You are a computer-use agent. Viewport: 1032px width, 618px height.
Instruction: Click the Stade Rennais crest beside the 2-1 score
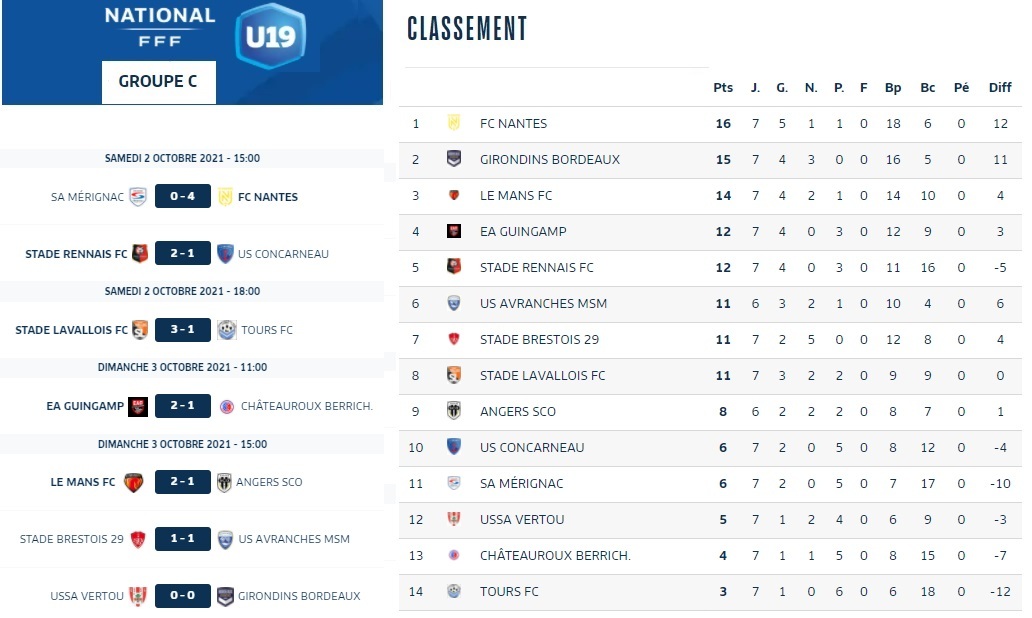[140, 254]
